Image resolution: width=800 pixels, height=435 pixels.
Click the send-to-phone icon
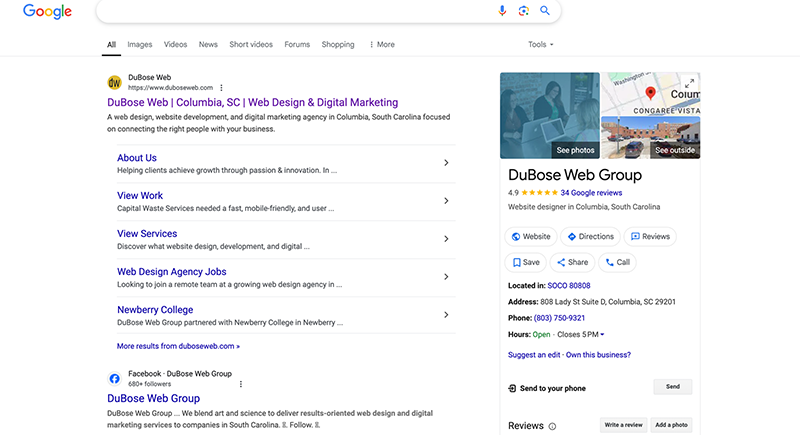[512, 388]
